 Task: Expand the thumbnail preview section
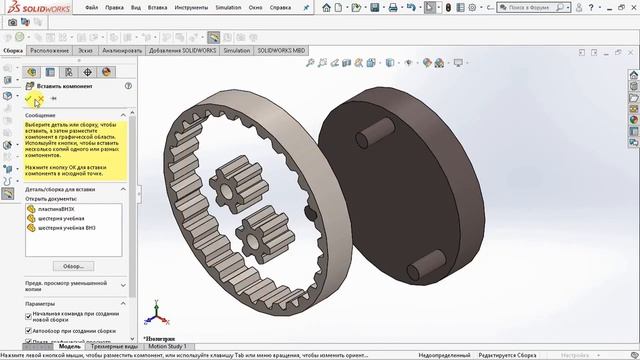click(x=123, y=285)
